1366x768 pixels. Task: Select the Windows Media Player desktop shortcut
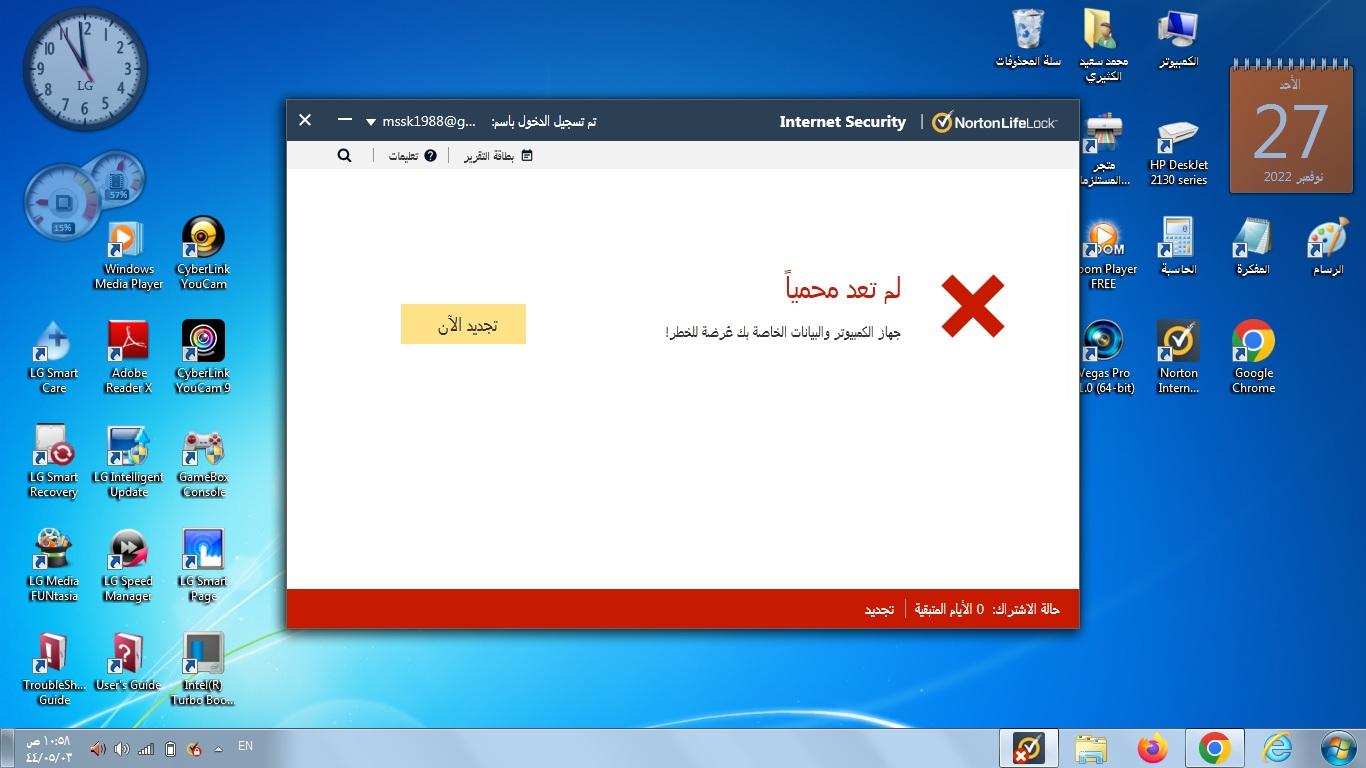tap(128, 255)
